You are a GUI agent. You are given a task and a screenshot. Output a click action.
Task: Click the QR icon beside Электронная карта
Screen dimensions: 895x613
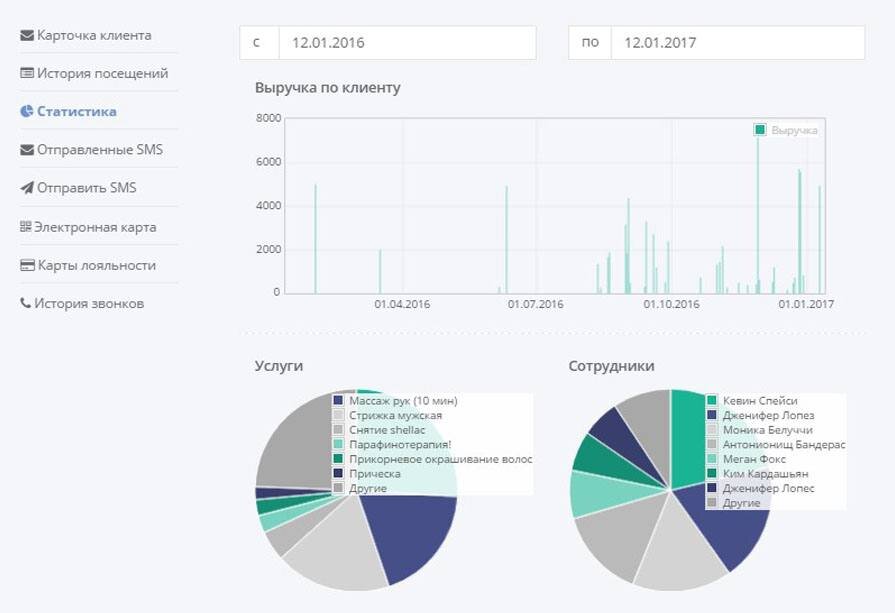25,227
